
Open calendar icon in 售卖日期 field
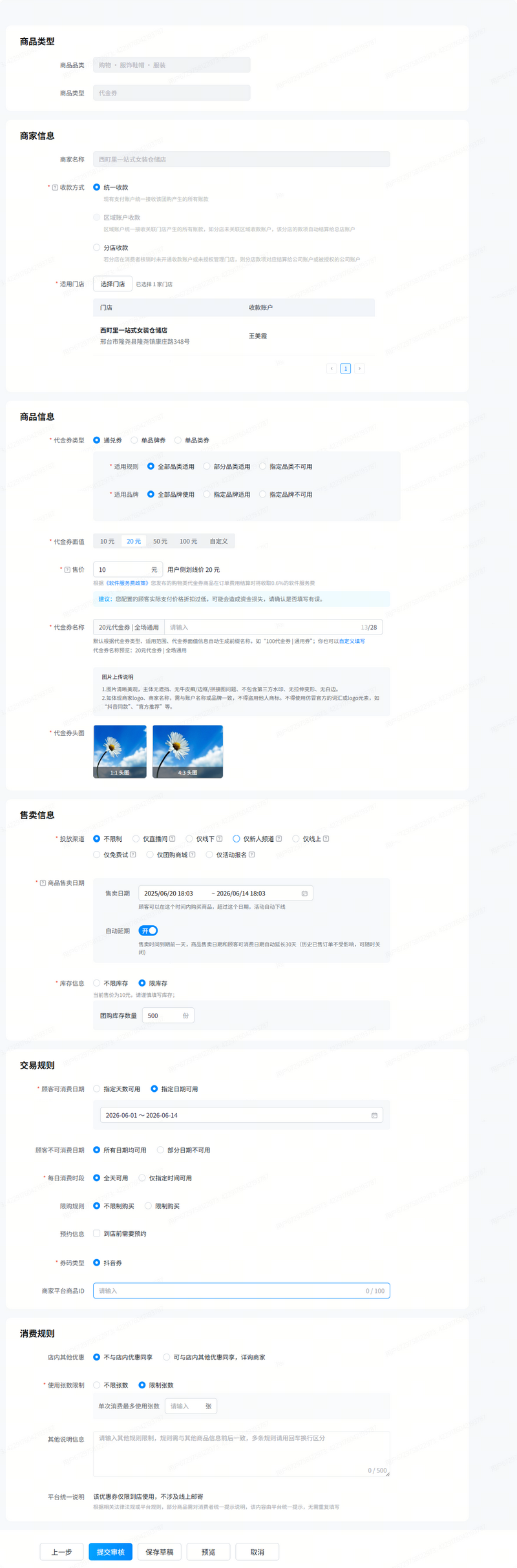click(x=304, y=894)
